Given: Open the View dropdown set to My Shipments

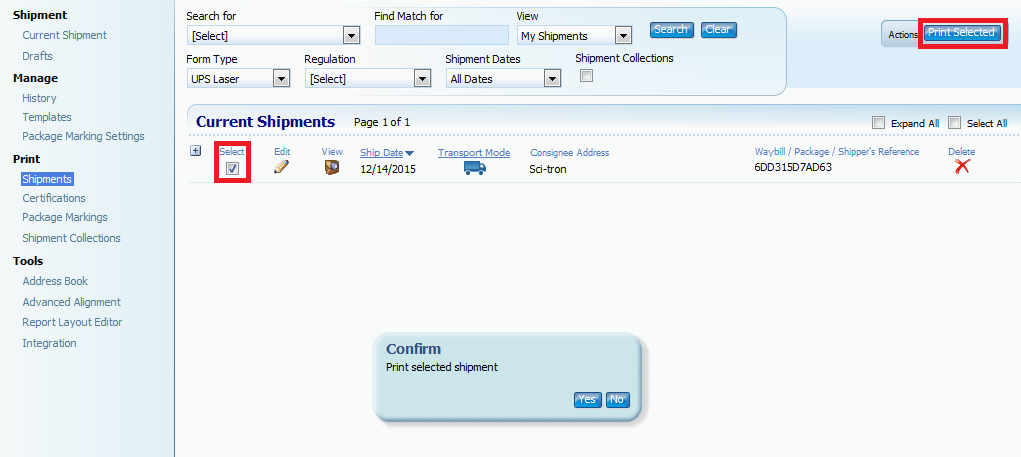Looking at the screenshot, I should 623,36.
